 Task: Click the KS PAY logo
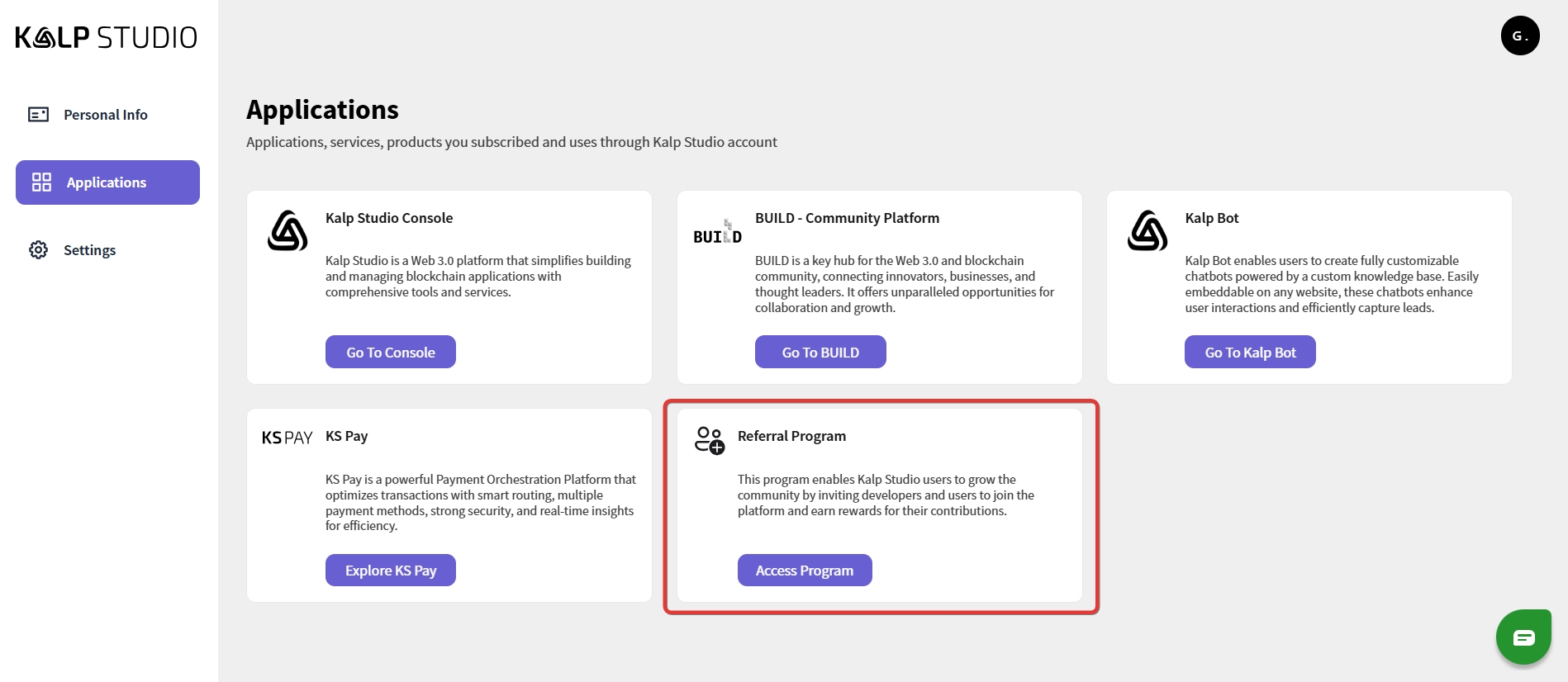pyautogui.click(x=287, y=438)
